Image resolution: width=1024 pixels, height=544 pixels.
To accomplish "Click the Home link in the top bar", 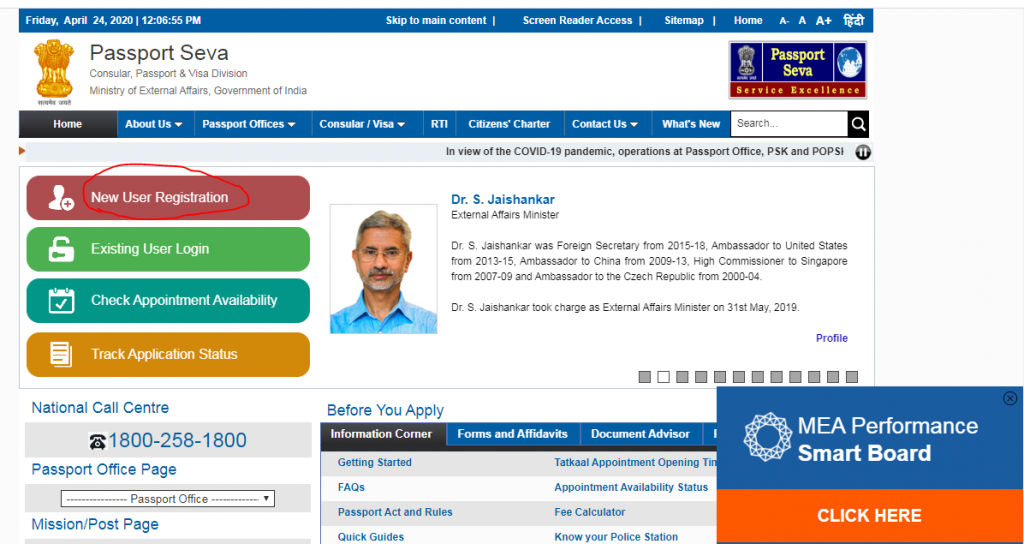I will pyautogui.click(x=748, y=20).
